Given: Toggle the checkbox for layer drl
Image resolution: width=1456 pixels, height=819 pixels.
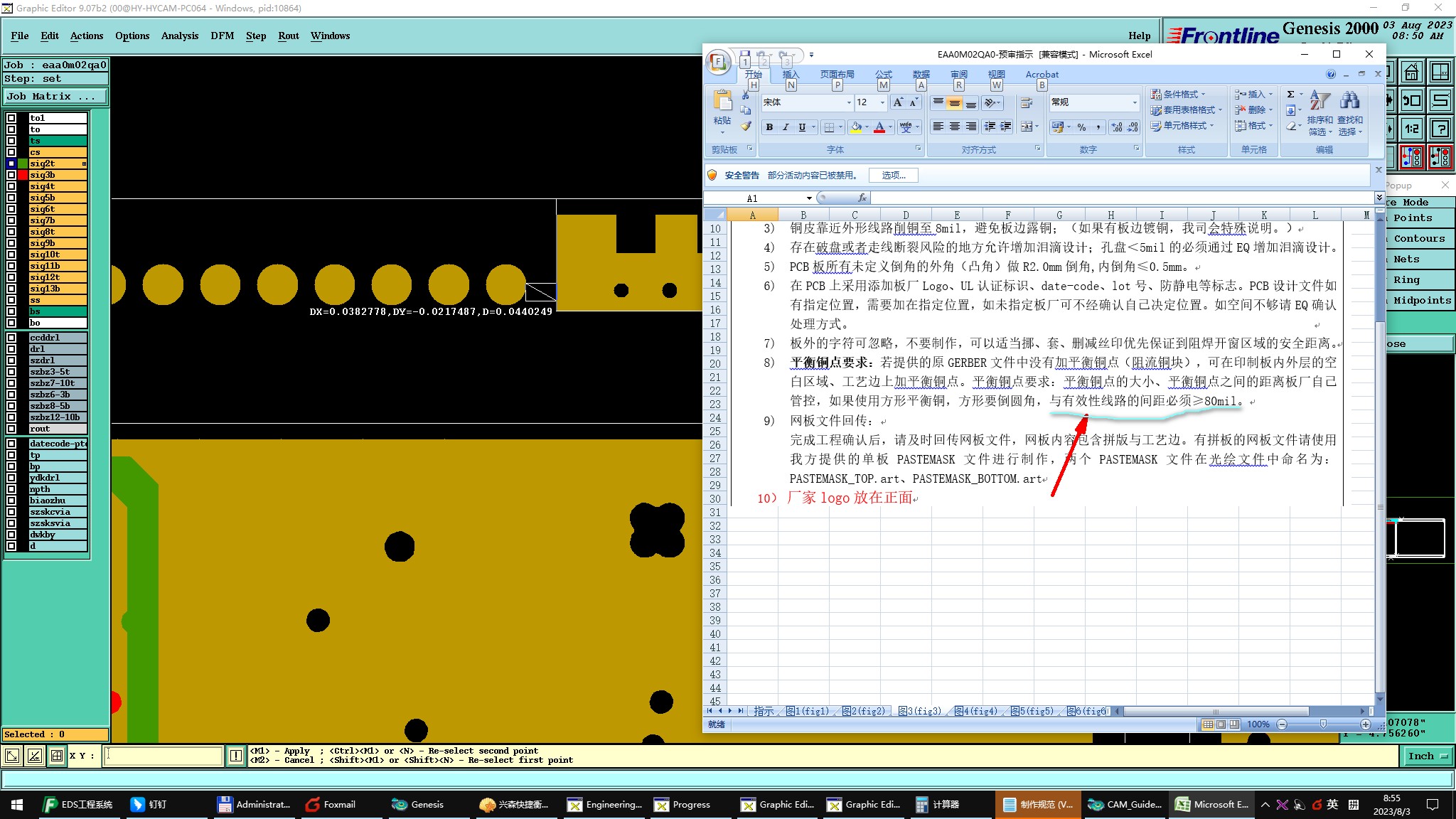Looking at the screenshot, I should (x=11, y=349).
